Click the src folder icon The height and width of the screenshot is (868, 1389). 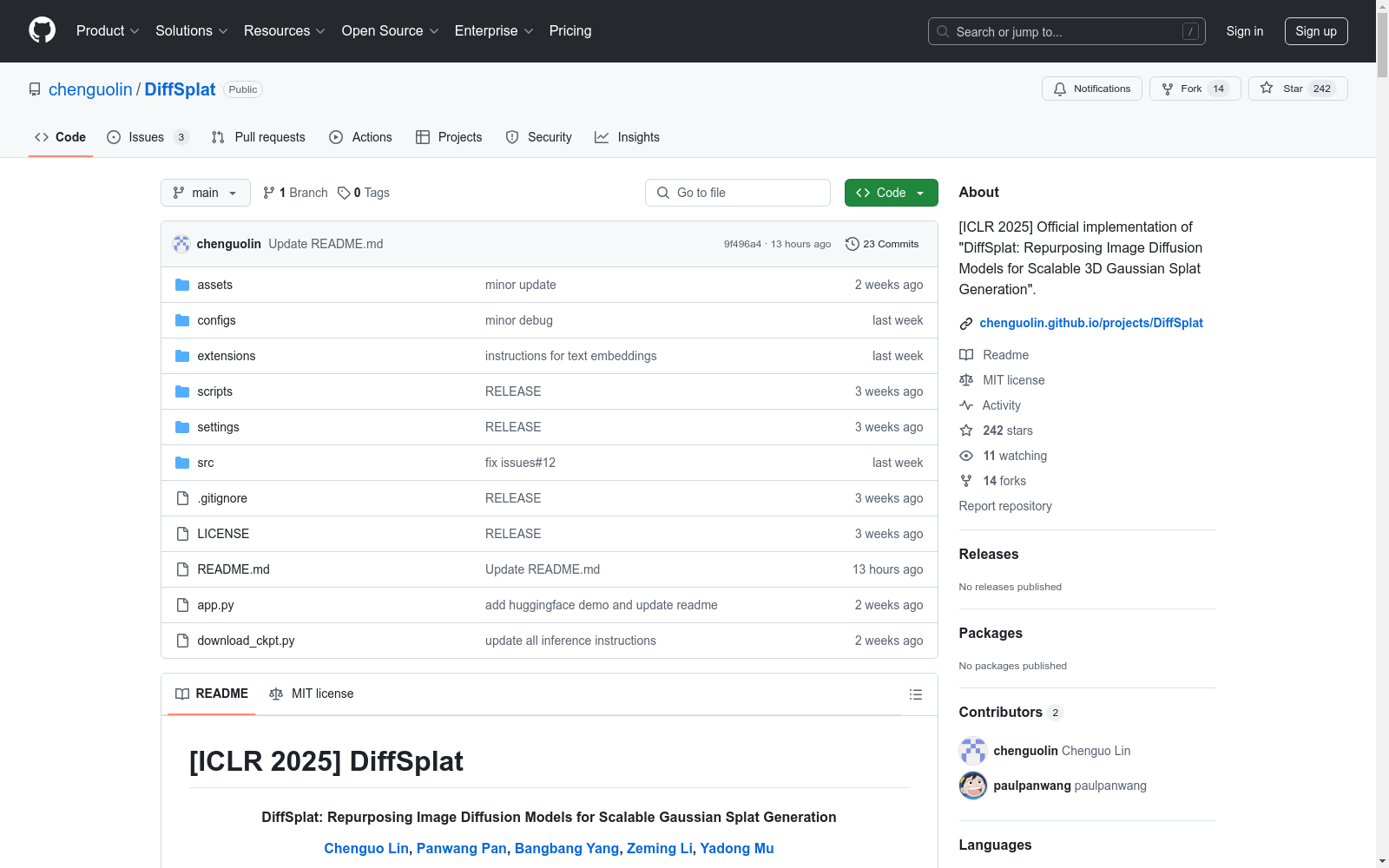(182, 463)
